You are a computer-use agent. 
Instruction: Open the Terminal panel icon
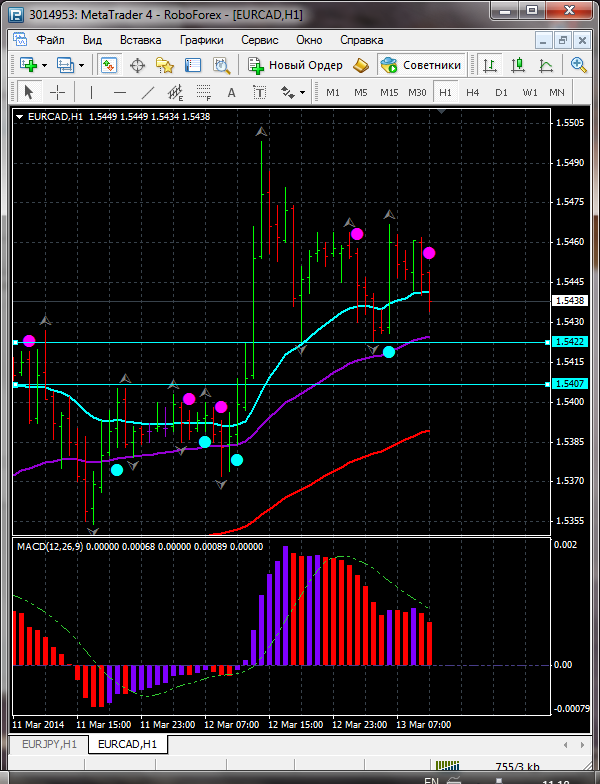pyautogui.click(x=192, y=65)
